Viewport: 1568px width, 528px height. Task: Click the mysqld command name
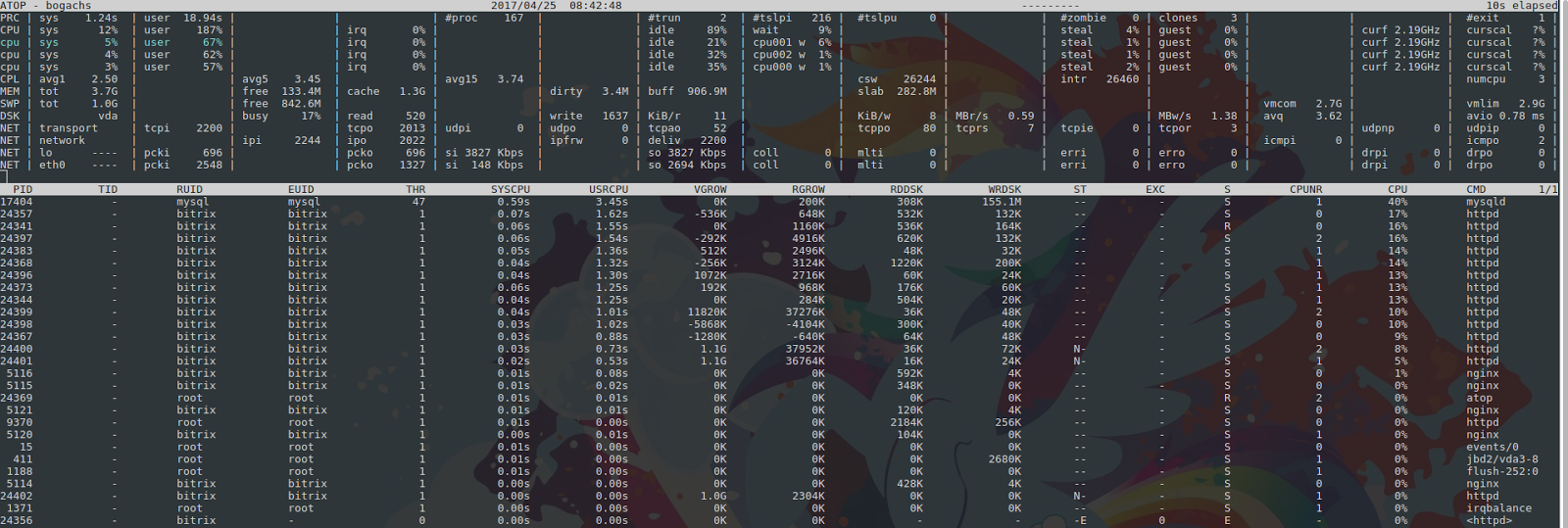tap(1486, 202)
